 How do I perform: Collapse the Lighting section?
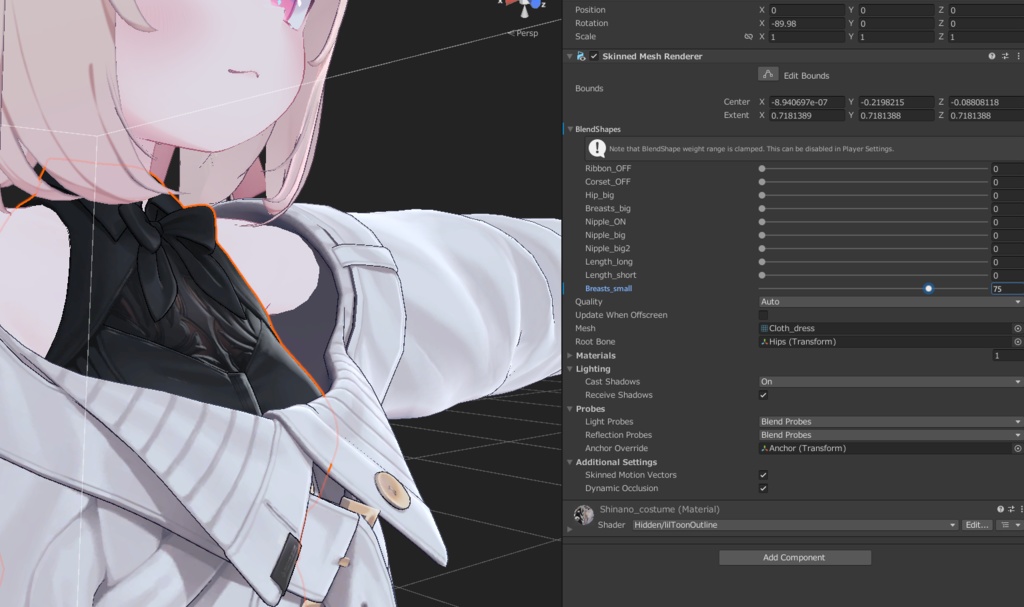pyautogui.click(x=569, y=369)
